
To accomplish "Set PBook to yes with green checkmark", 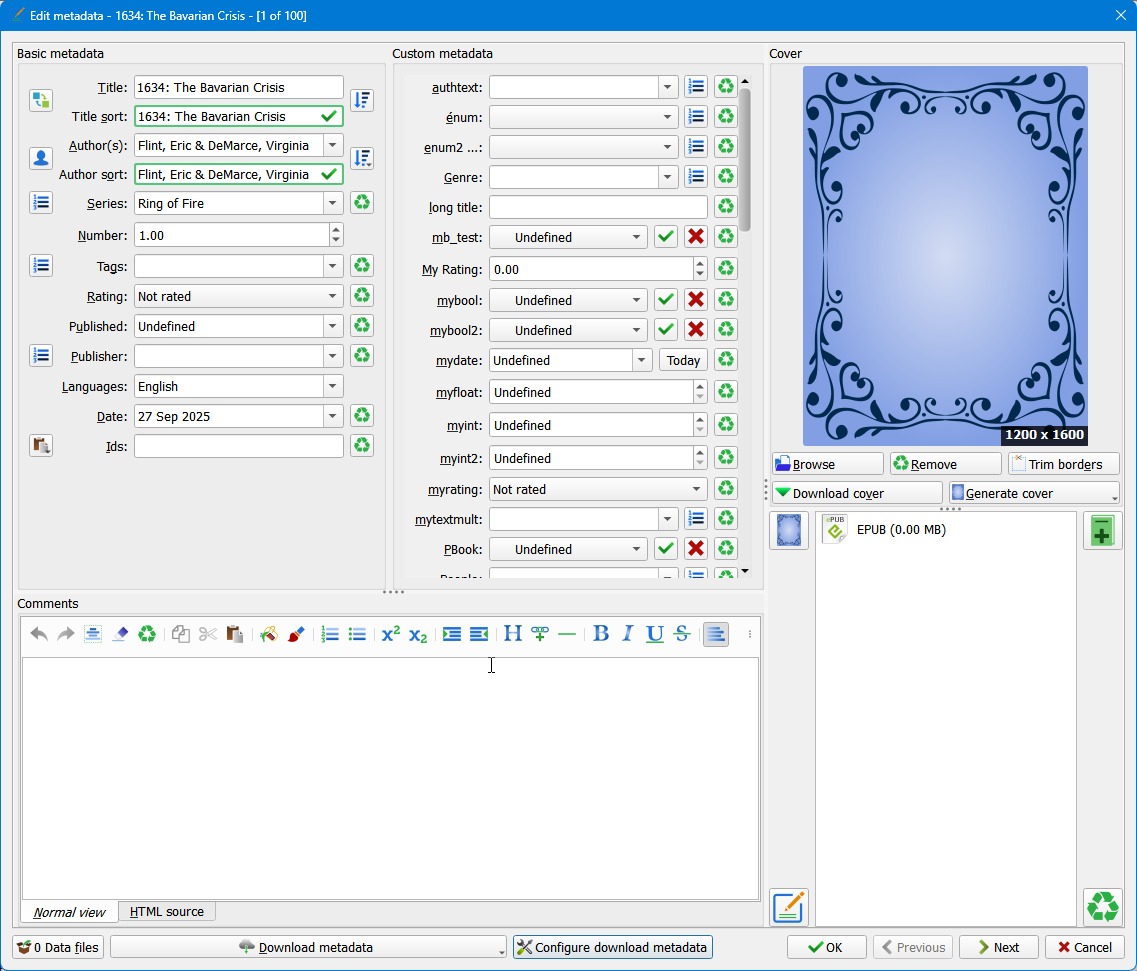I will [x=666, y=549].
